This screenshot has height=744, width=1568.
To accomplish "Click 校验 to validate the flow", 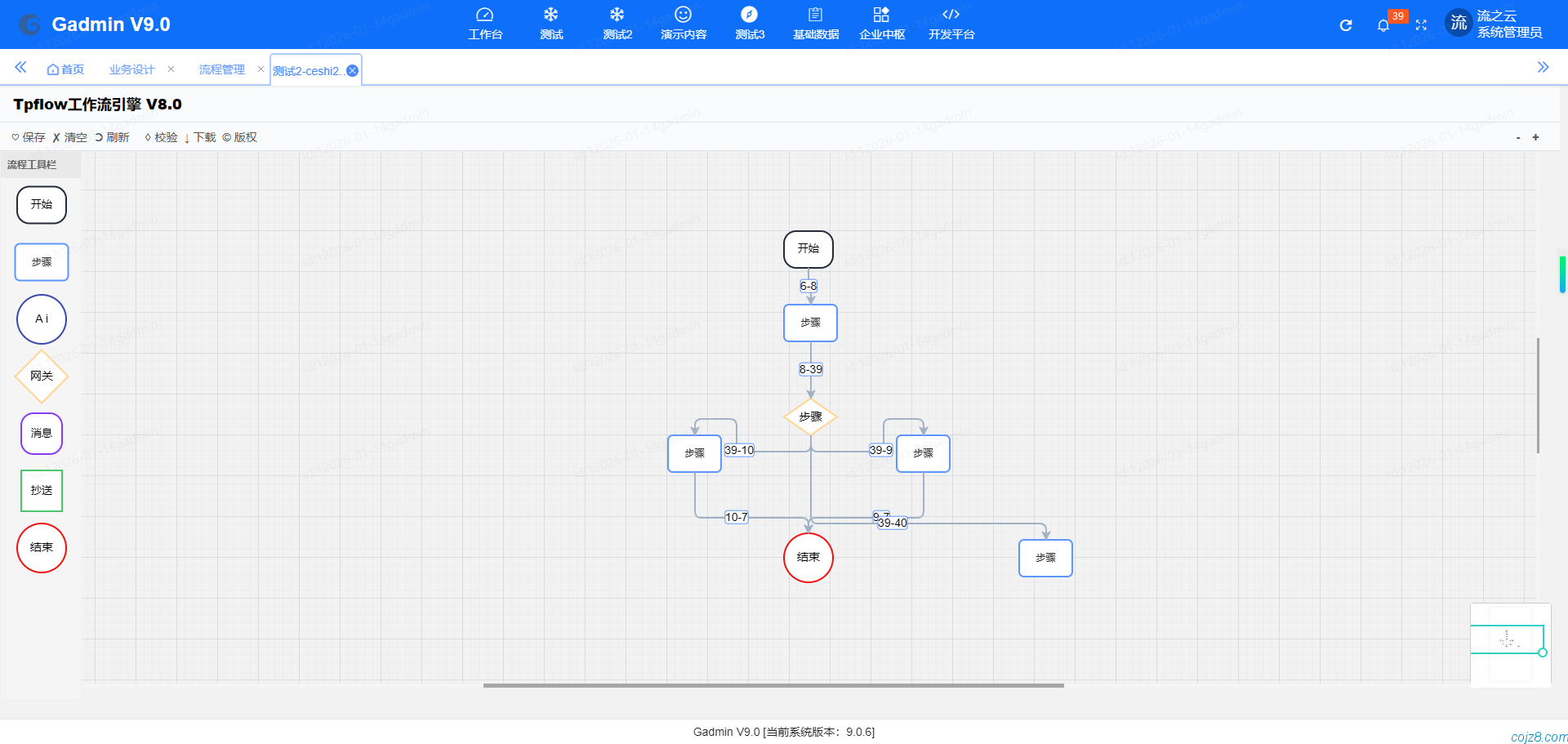I will click(162, 137).
